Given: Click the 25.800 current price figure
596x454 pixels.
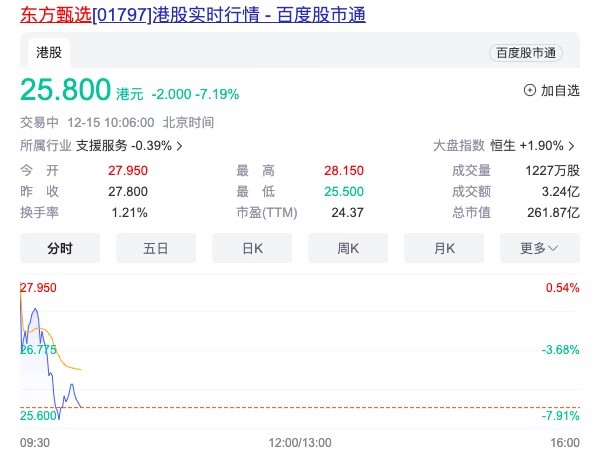Looking at the screenshot, I should [65, 90].
